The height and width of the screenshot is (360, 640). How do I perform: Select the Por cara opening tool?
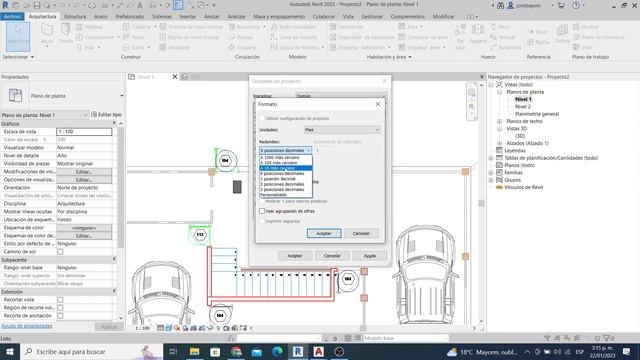460,37
